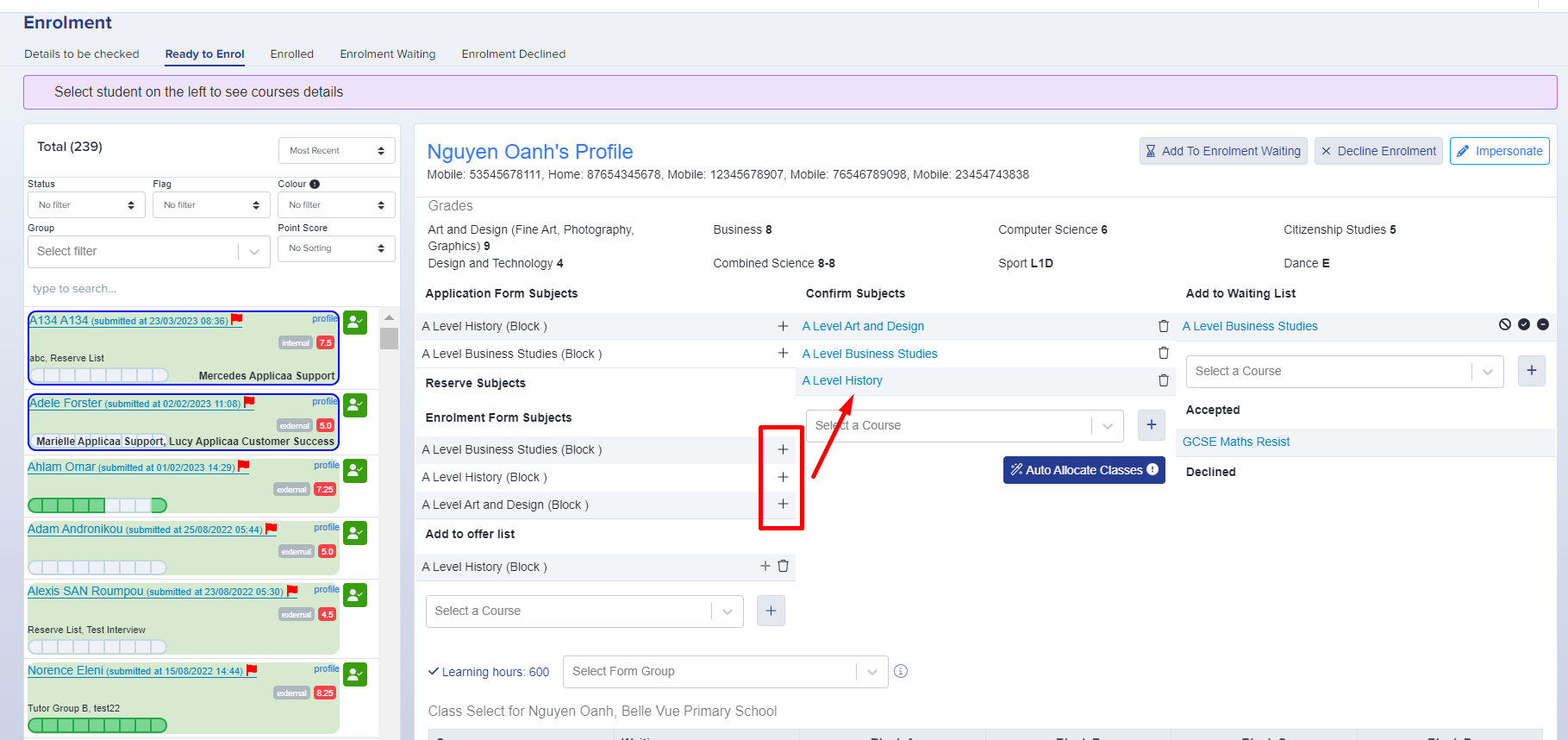
Task: Impersonate Nguyen Oanh
Action: [1500, 151]
